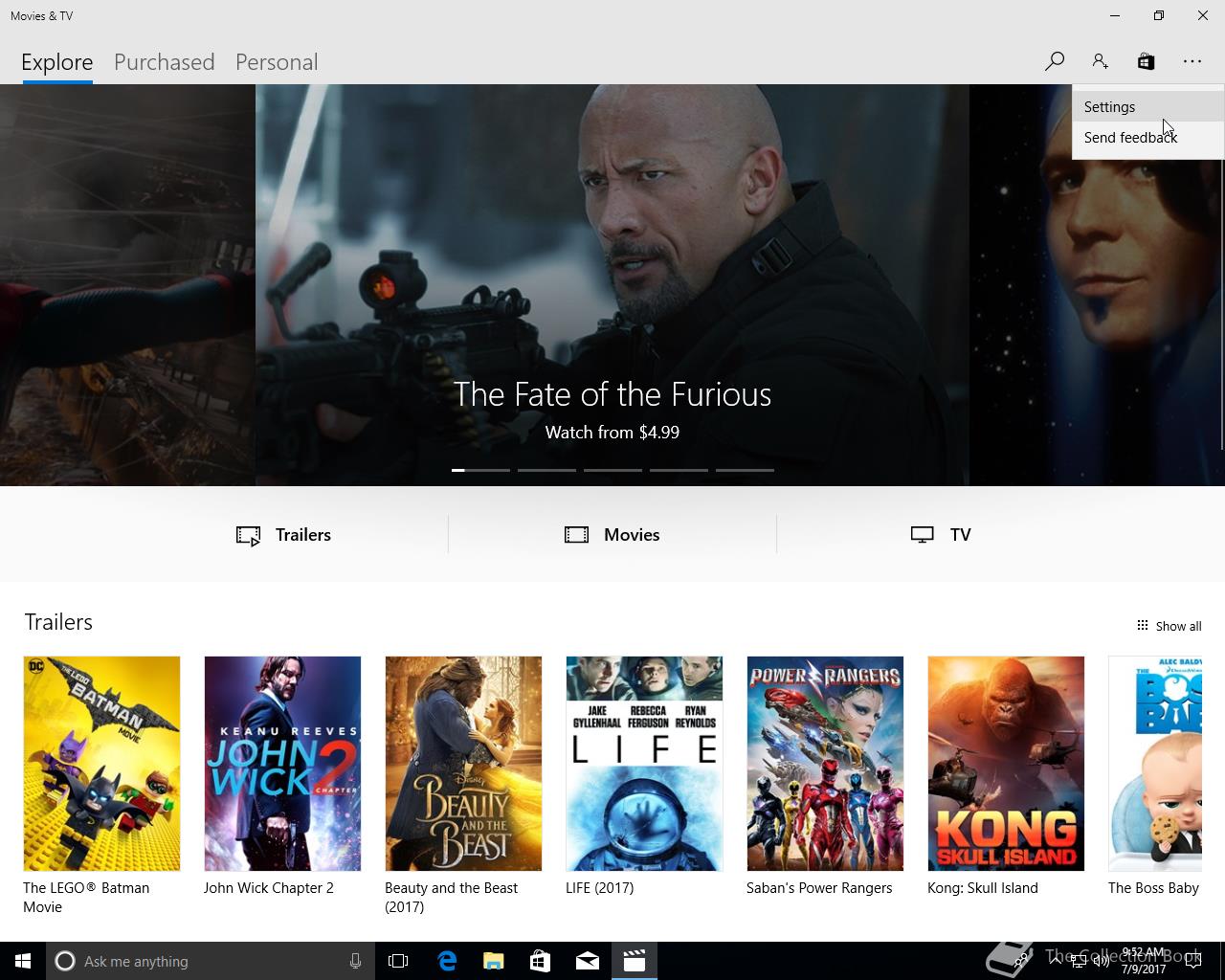Open The Boss Baby poster

[x=1154, y=764]
